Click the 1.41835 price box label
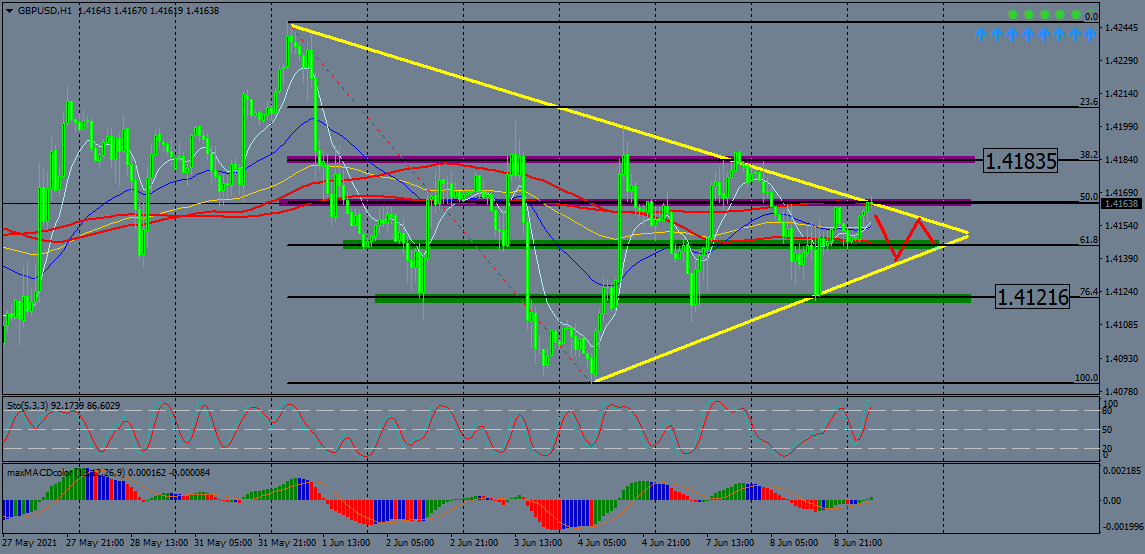The height and width of the screenshot is (554, 1145). pos(1022,161)
